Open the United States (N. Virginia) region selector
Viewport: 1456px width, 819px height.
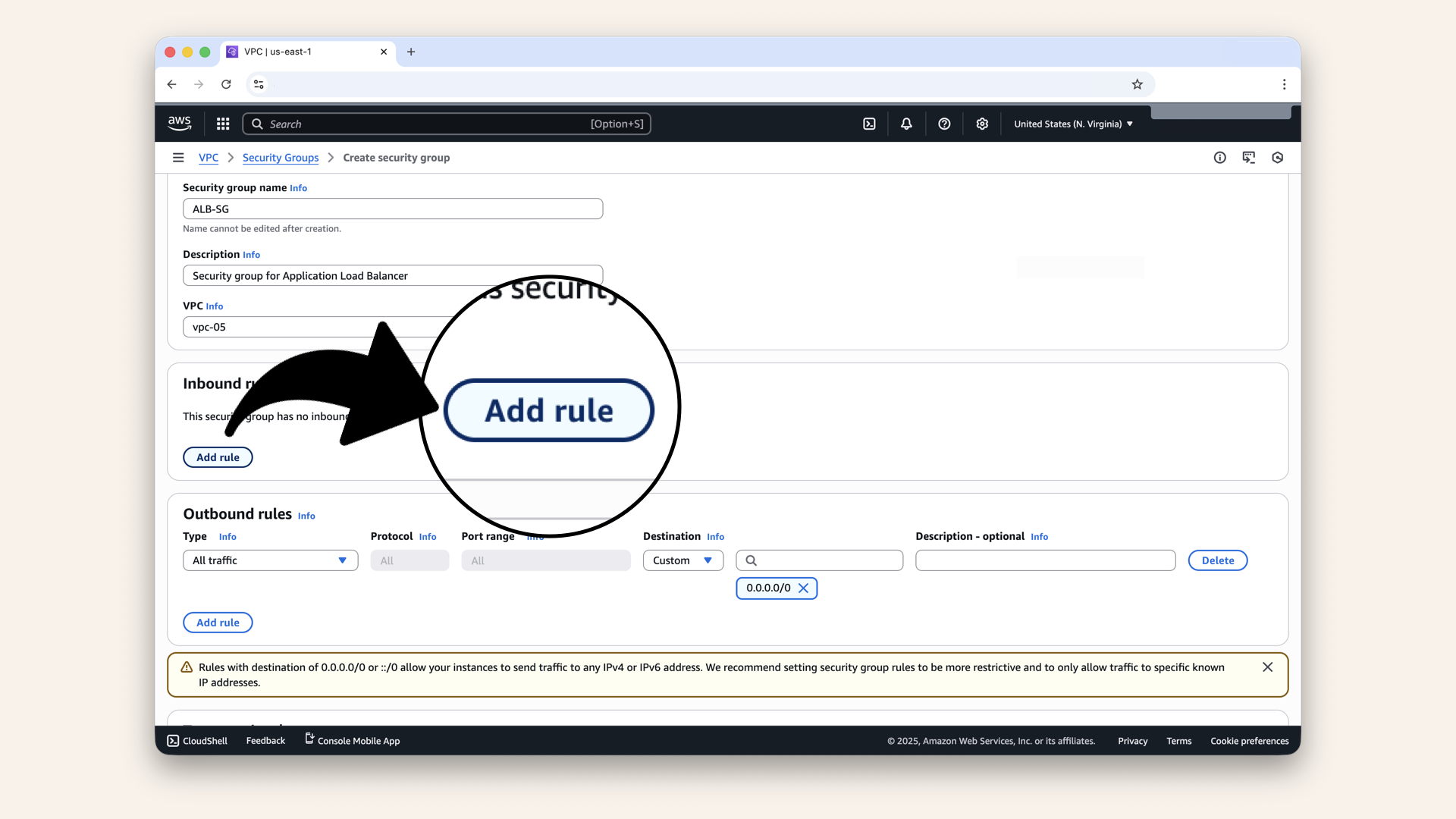1072,124
